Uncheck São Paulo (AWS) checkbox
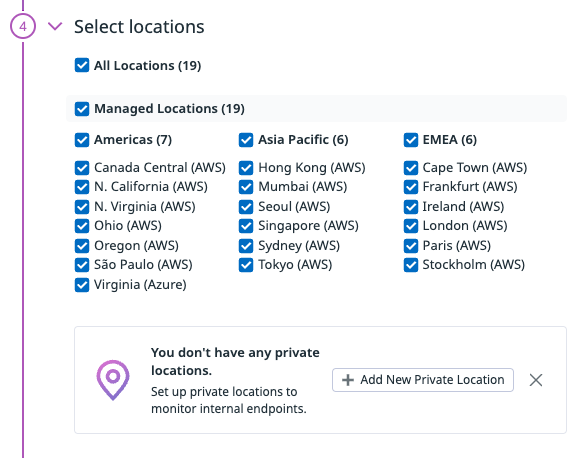The height and width of the screenshot is (458, 587). 82,265
